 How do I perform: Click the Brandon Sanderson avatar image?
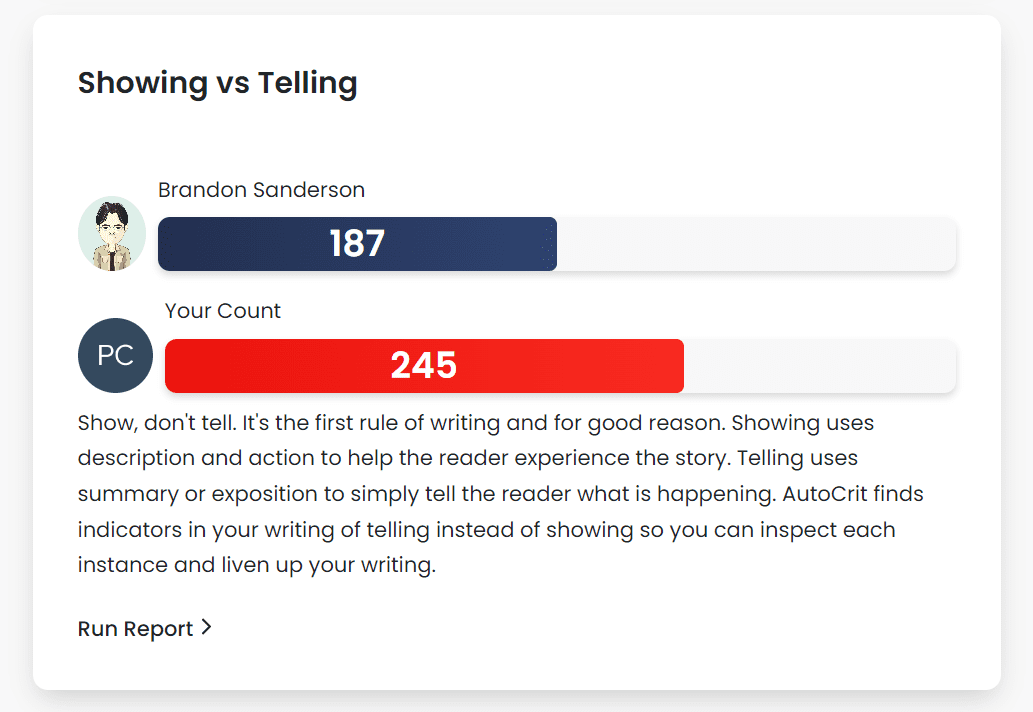click(112, 234)
